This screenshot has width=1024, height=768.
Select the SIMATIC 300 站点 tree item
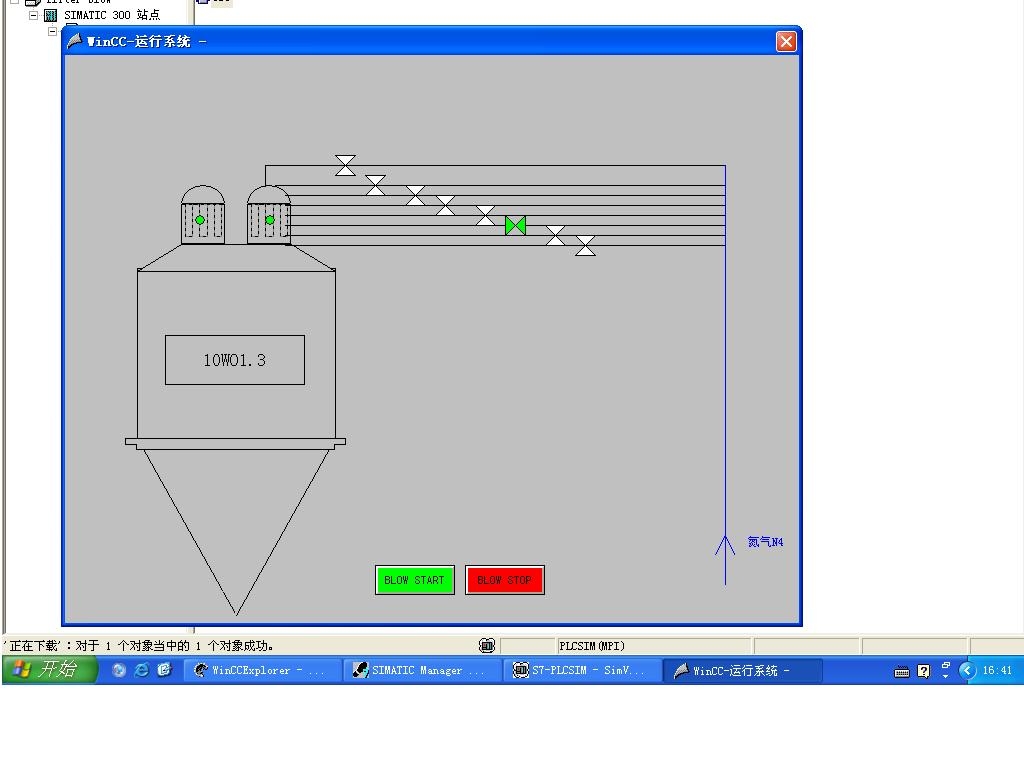pyautogui.click(x=112, y=15)
